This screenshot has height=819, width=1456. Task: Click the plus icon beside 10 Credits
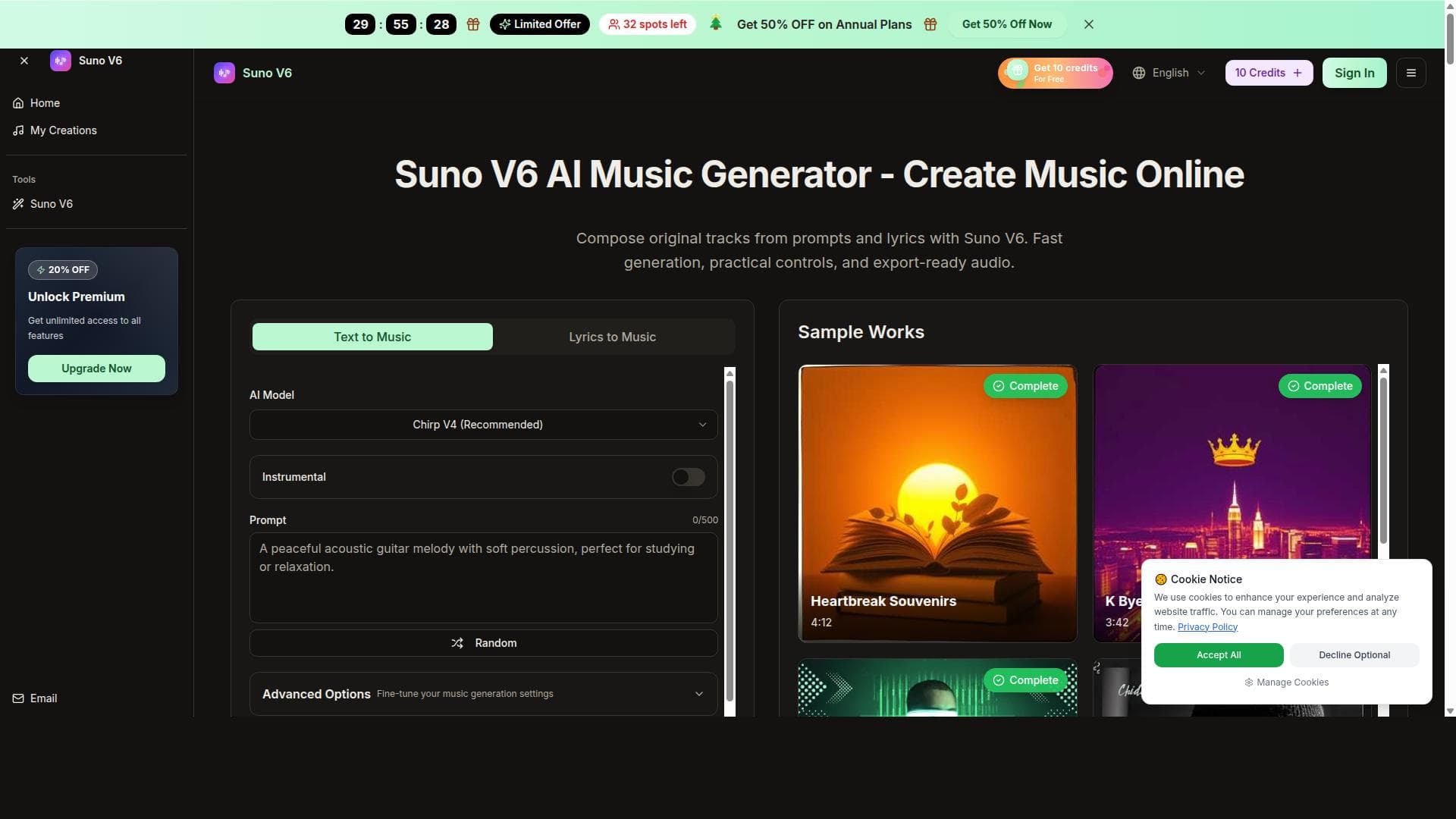pyautogui.click(x=1298, y=73)
